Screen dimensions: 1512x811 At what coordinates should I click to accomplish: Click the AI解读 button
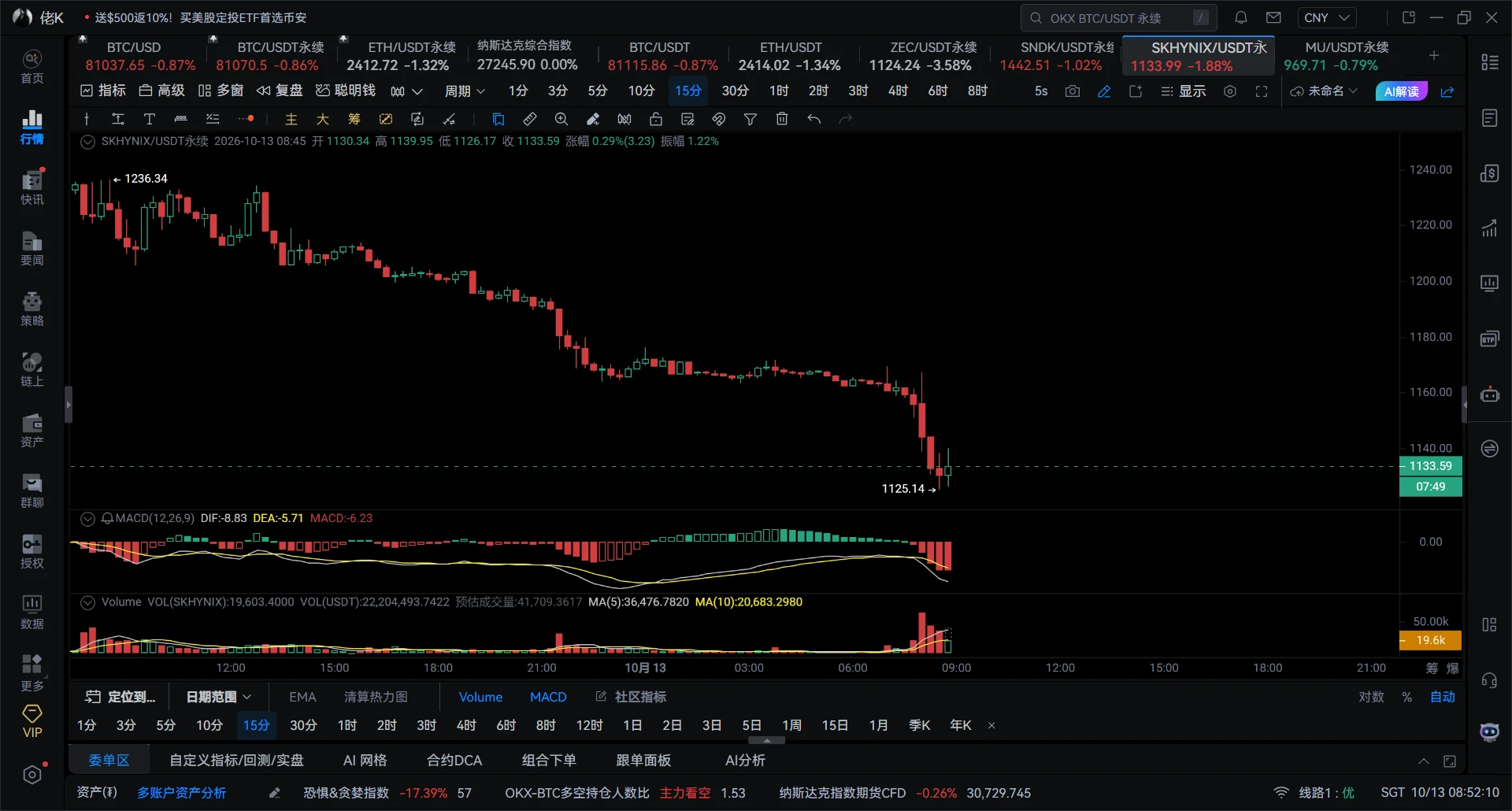[x=1401, y=91]
